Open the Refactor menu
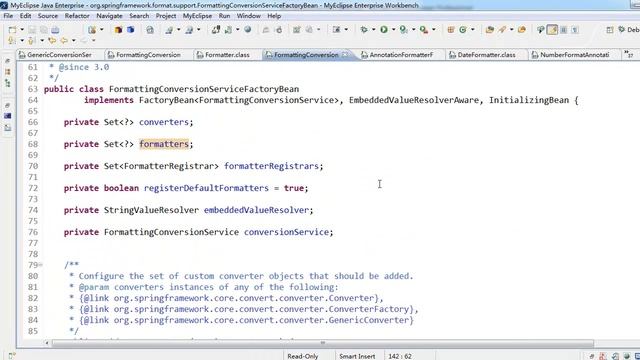The height and width of the screenshot is (360, 640). click(x=77, y=16)
